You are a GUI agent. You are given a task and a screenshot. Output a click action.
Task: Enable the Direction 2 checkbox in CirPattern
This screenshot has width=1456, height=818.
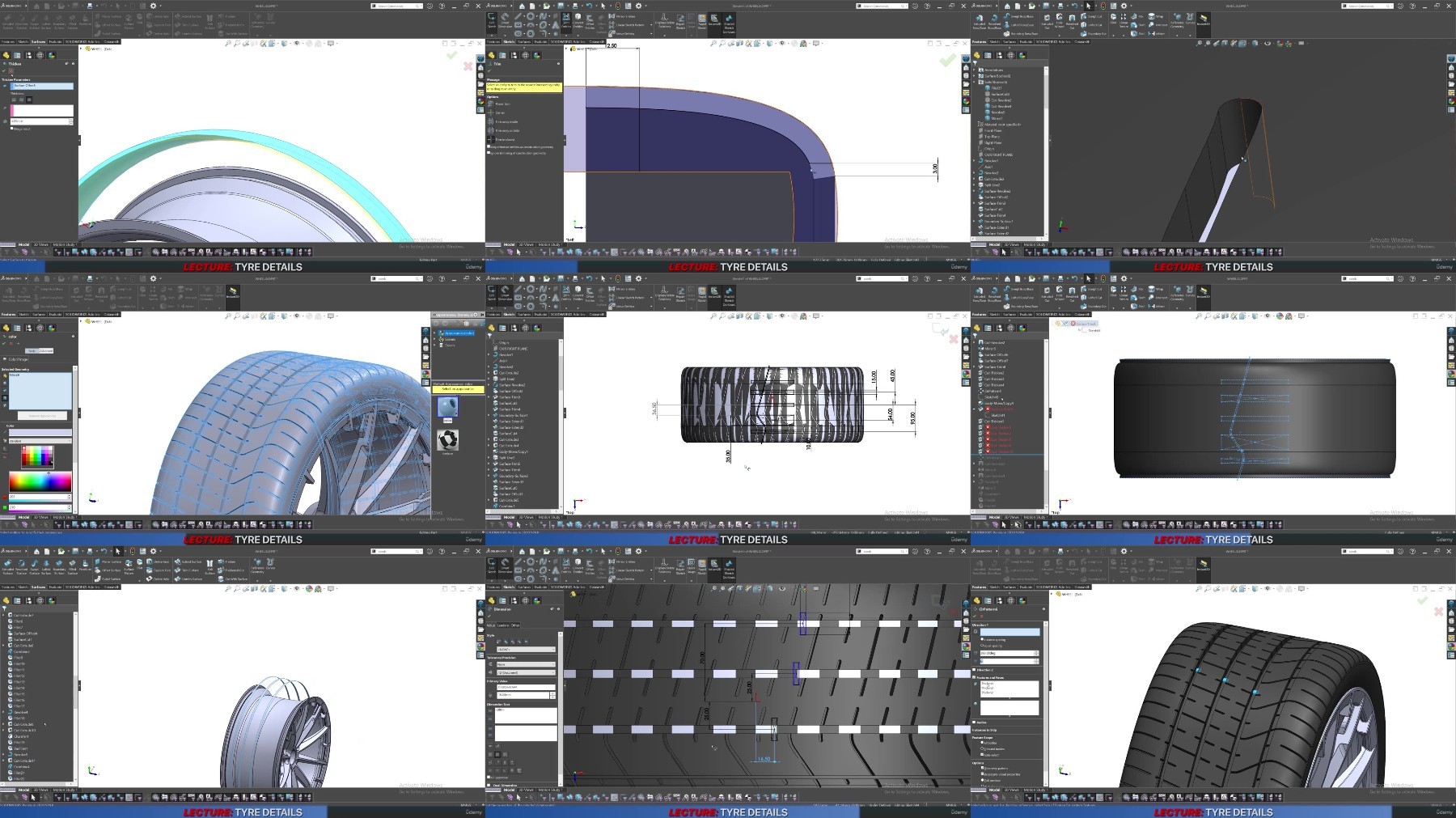point(975,670)
